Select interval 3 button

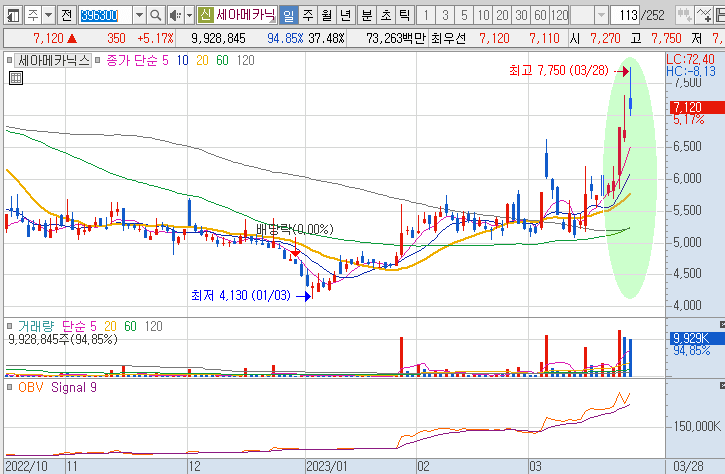[x=445, y=16]
